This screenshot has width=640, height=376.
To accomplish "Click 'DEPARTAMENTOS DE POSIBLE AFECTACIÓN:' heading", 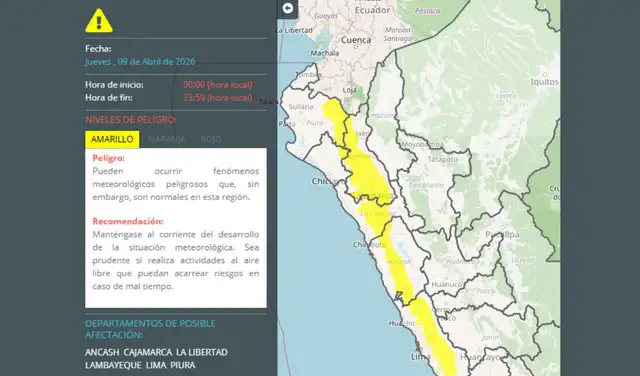I will pos(150,329).
